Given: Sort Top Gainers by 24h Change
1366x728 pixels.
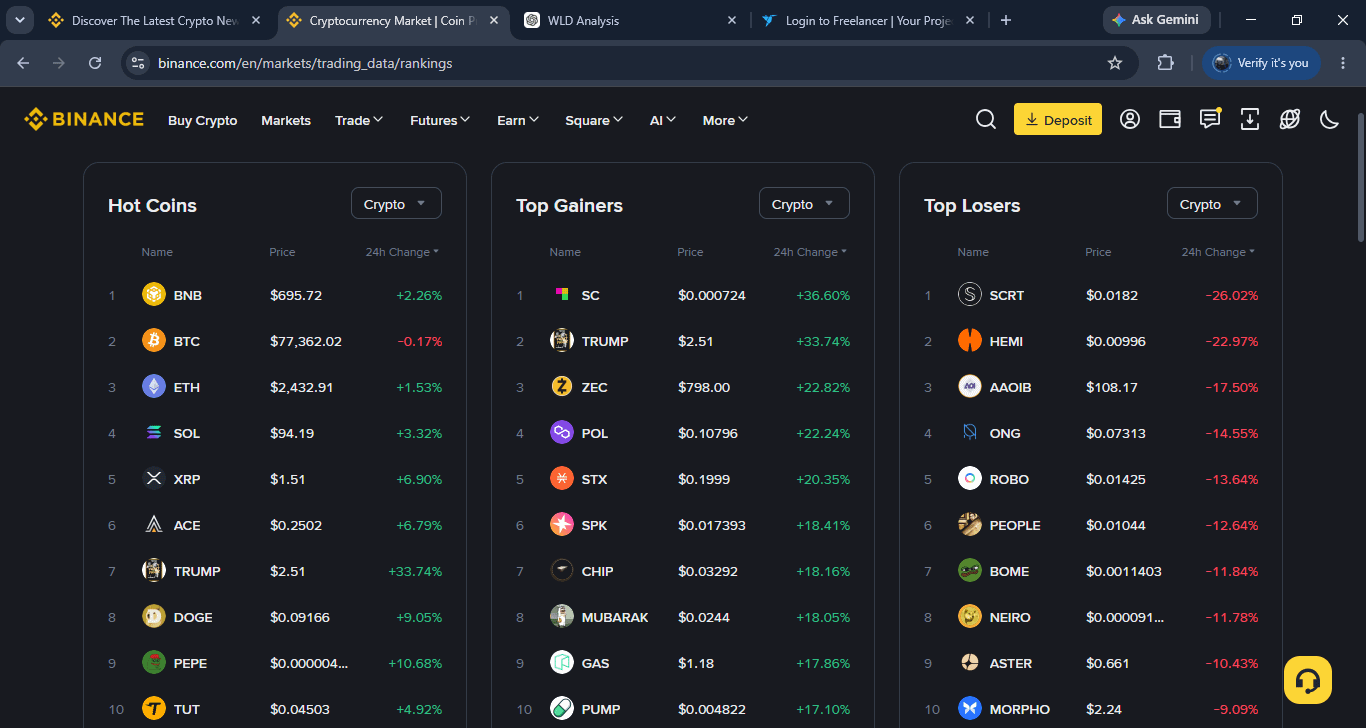Looking at the screenshot, I should tap(810, 252).
